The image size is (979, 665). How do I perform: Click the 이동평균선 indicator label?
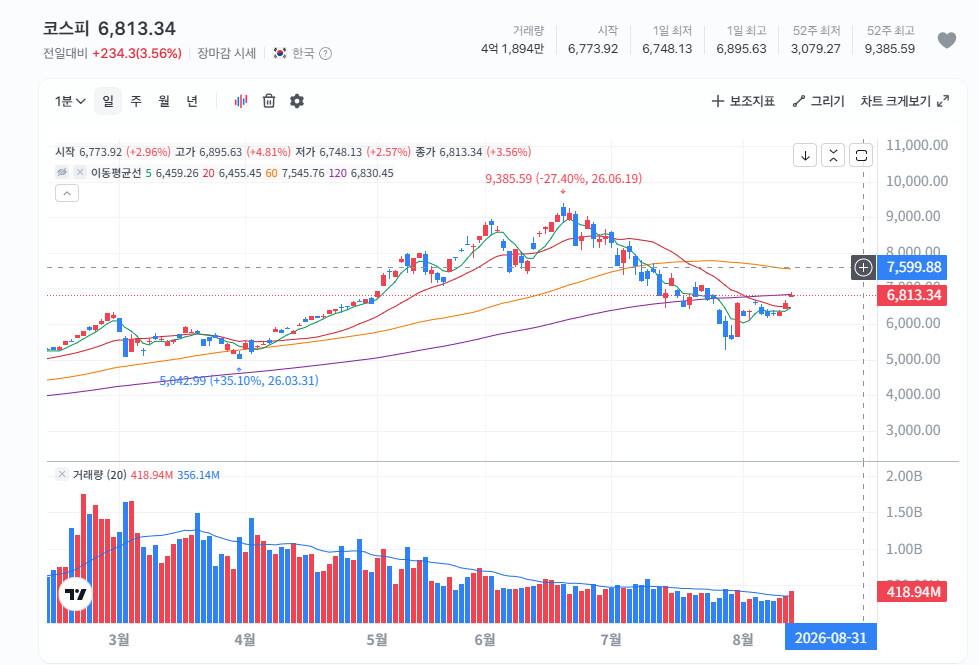pos(116,173)
